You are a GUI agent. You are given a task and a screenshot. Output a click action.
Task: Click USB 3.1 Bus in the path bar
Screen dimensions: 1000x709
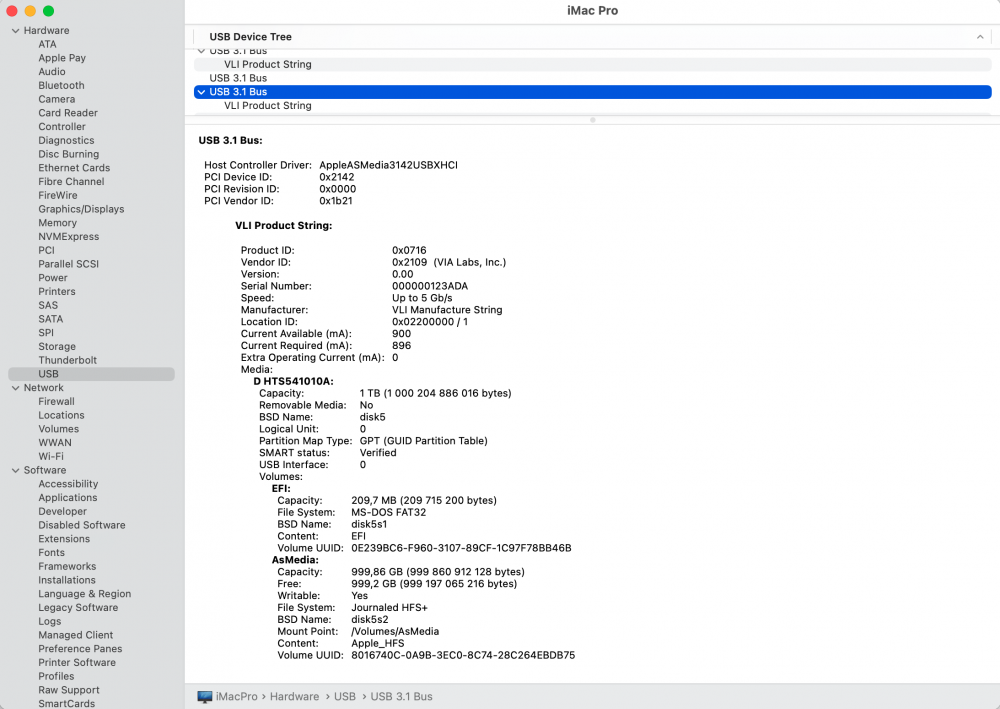(x=401, y=697)
